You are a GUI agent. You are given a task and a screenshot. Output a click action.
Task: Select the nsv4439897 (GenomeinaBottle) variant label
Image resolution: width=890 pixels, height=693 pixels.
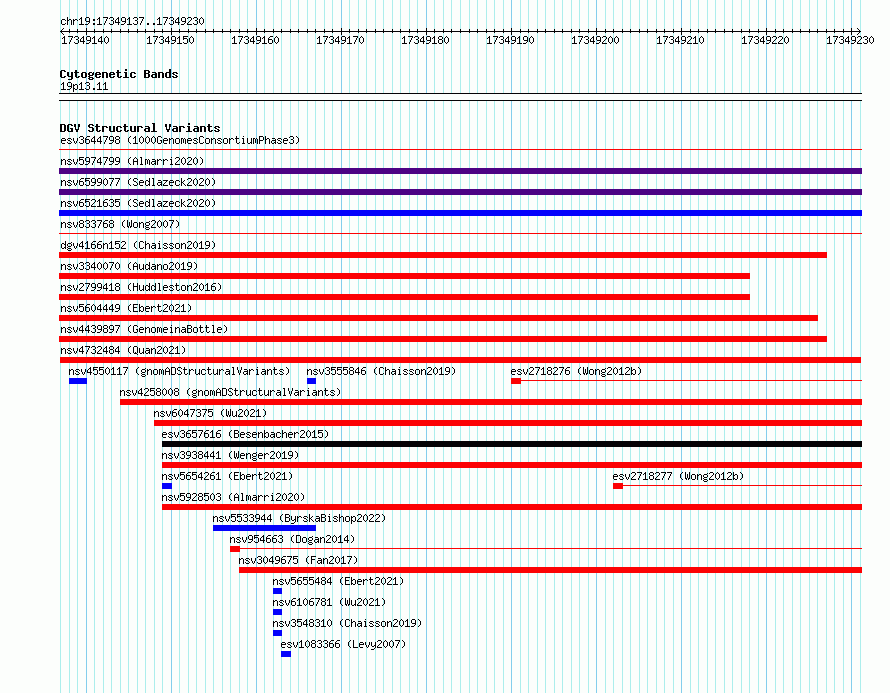pyautogui.click(x=144, y=329)
